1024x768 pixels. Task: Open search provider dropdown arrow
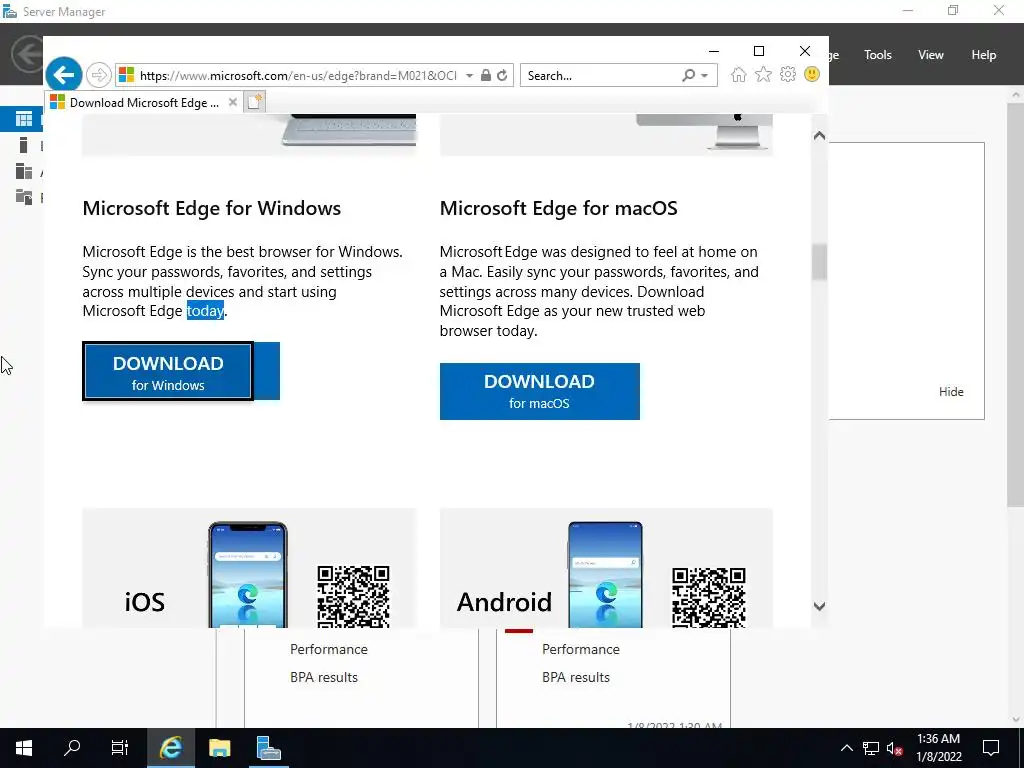coord(704,76)
